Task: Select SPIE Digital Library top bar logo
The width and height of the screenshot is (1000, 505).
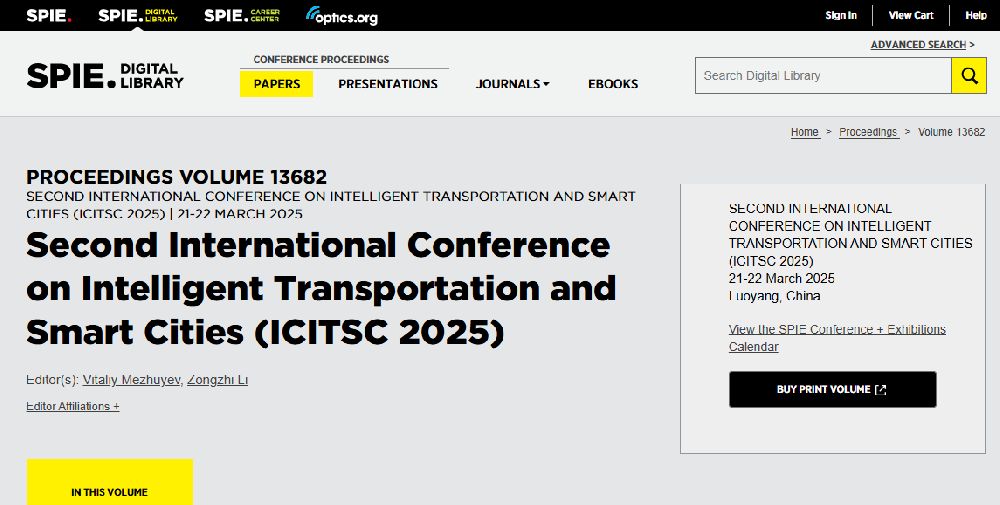Action: pos(138,15)
